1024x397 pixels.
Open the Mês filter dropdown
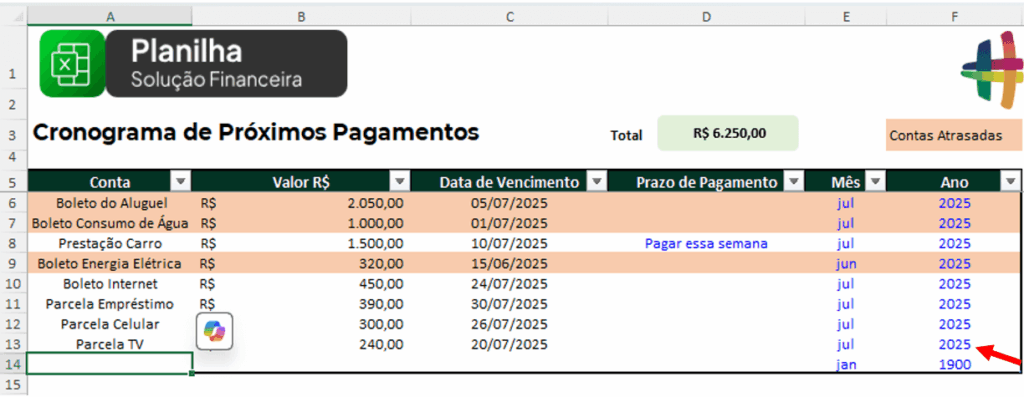click(x=875, y=182)
